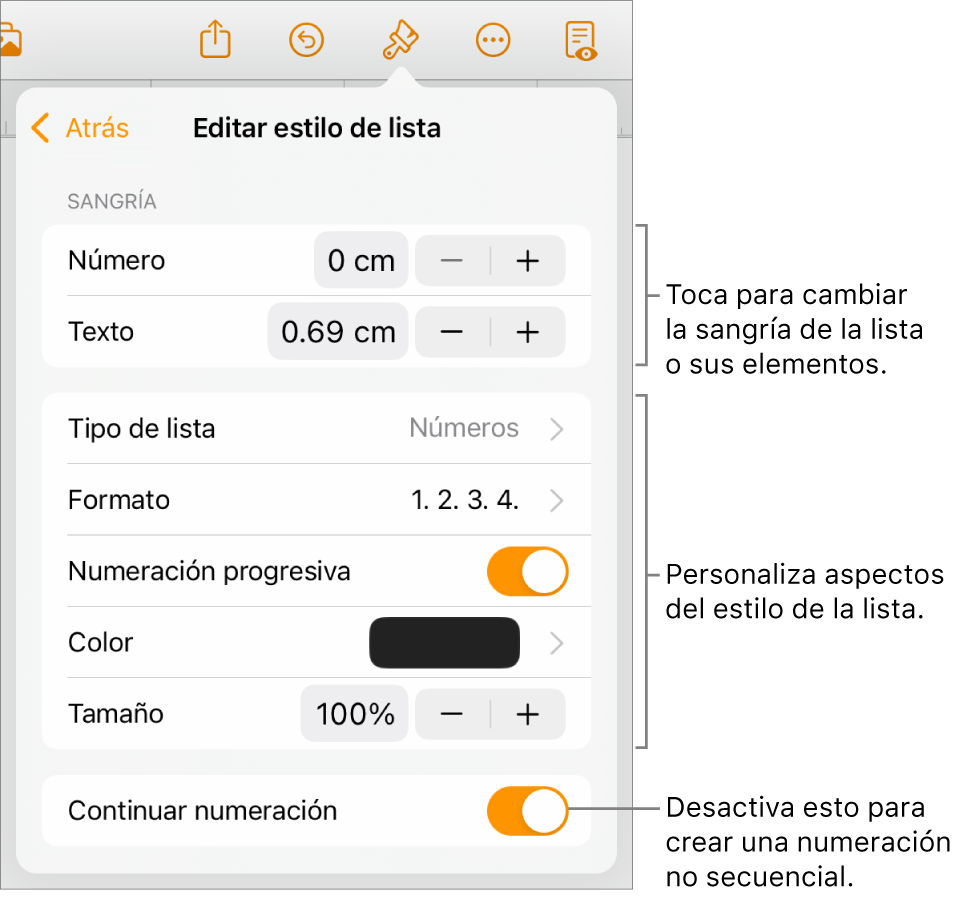Increase the Número indent

pos(528,261)
